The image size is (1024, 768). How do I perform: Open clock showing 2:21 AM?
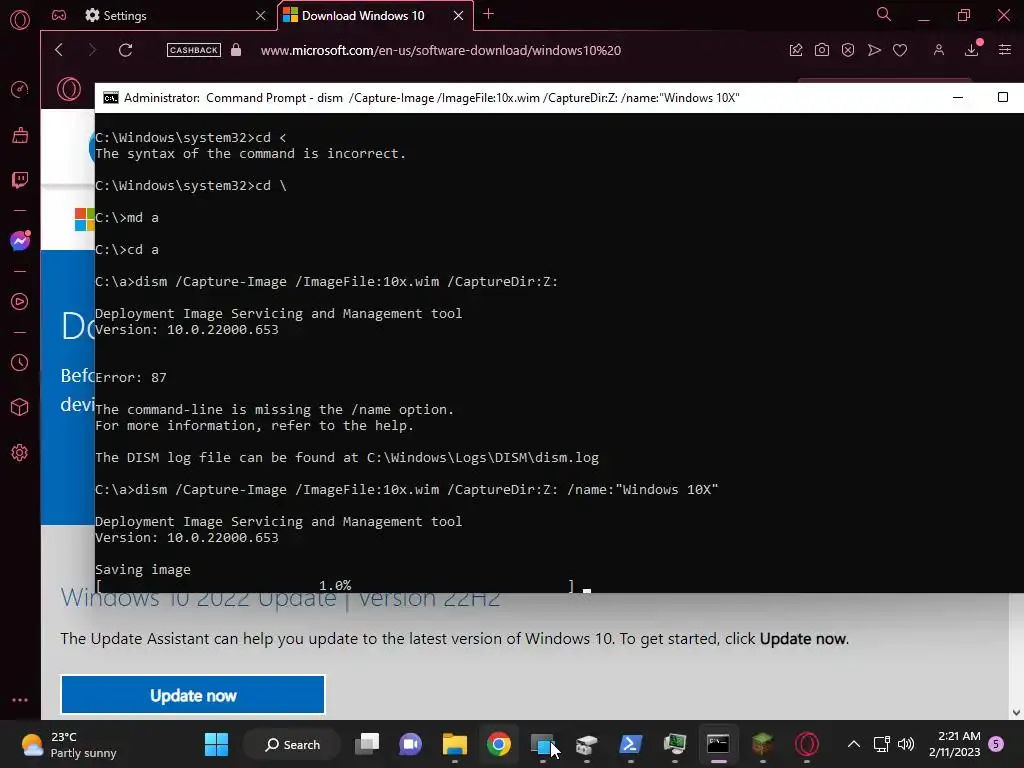point(954,744)
